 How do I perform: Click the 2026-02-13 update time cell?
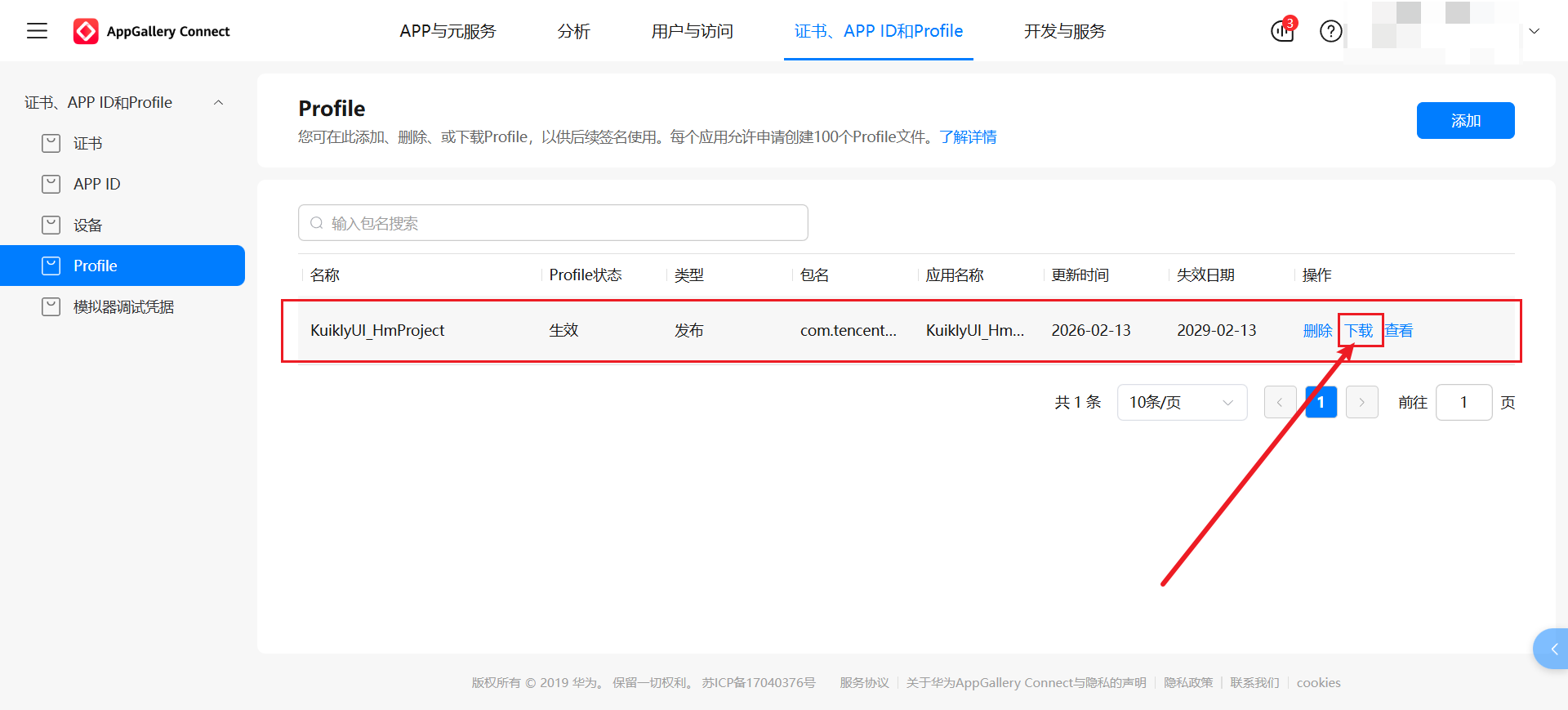pos(1090,330)
